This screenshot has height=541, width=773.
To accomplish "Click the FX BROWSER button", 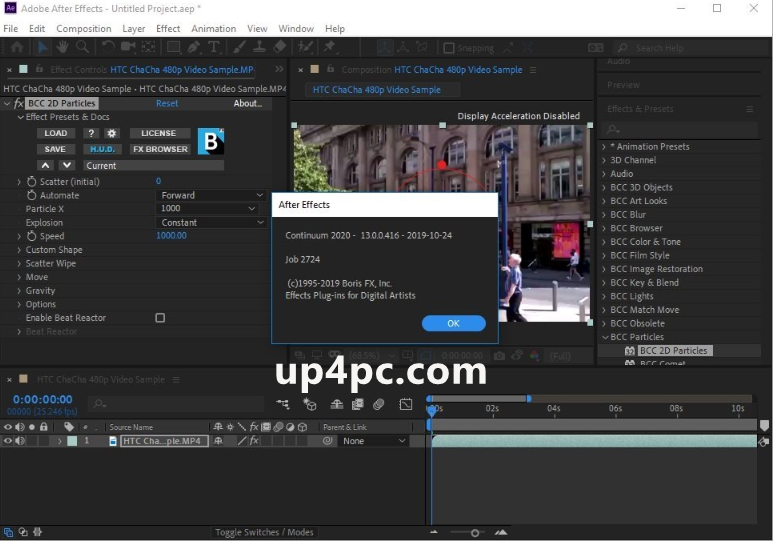I will (x=160, y=149).
